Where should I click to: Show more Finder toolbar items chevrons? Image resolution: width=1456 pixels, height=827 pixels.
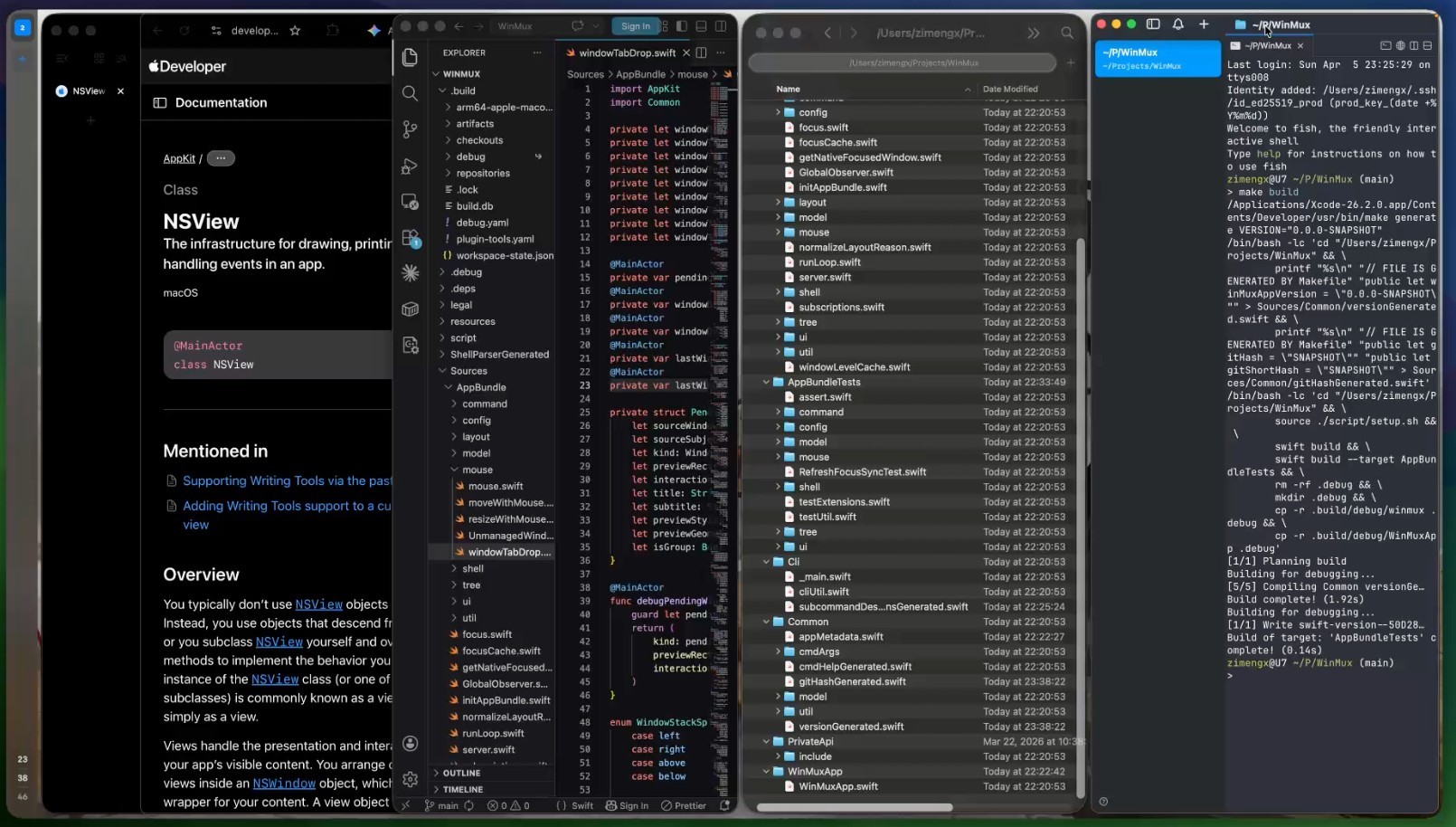click(1034, 33)
